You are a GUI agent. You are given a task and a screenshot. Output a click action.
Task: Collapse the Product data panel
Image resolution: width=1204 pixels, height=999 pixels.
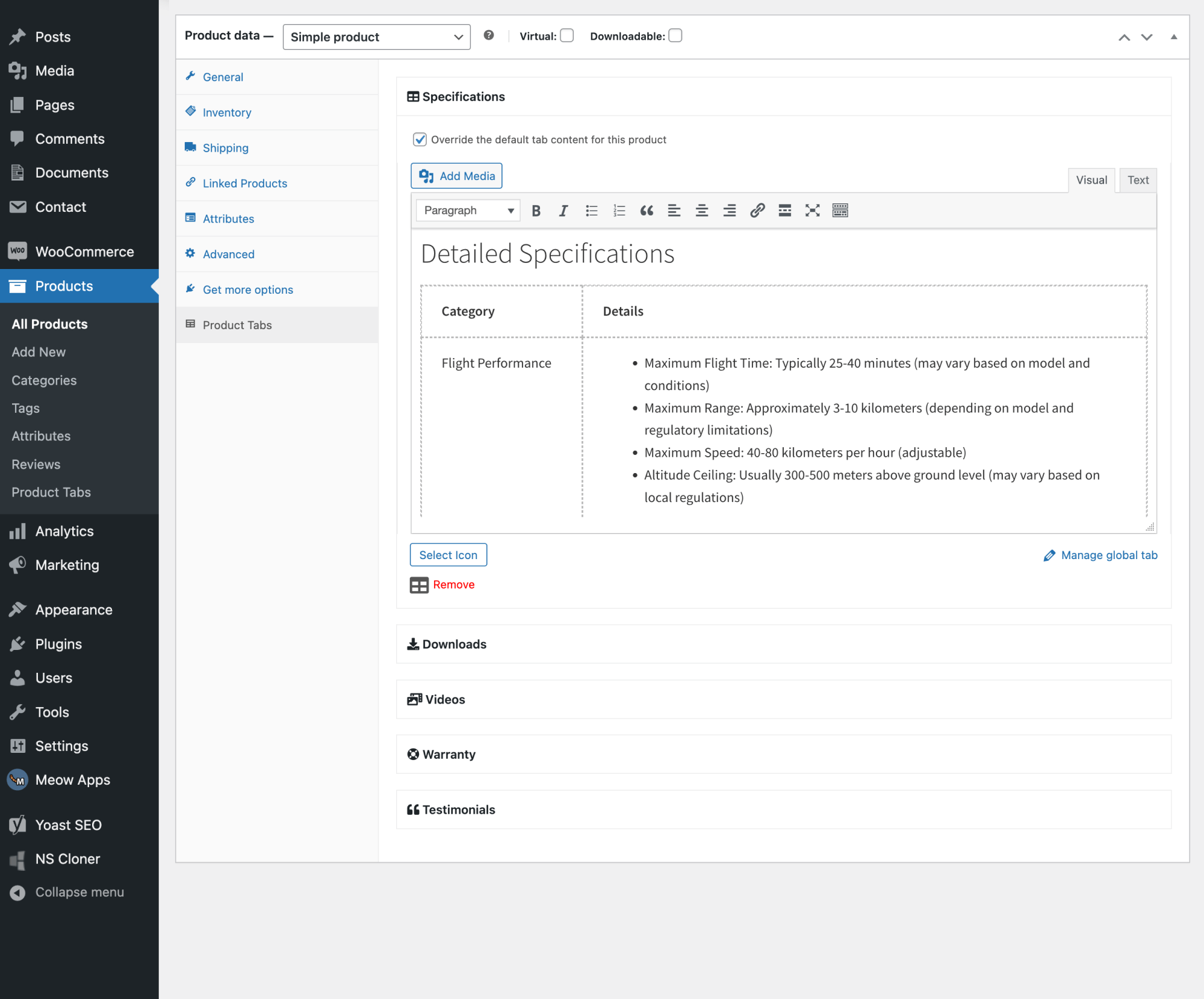[1173, 37]
